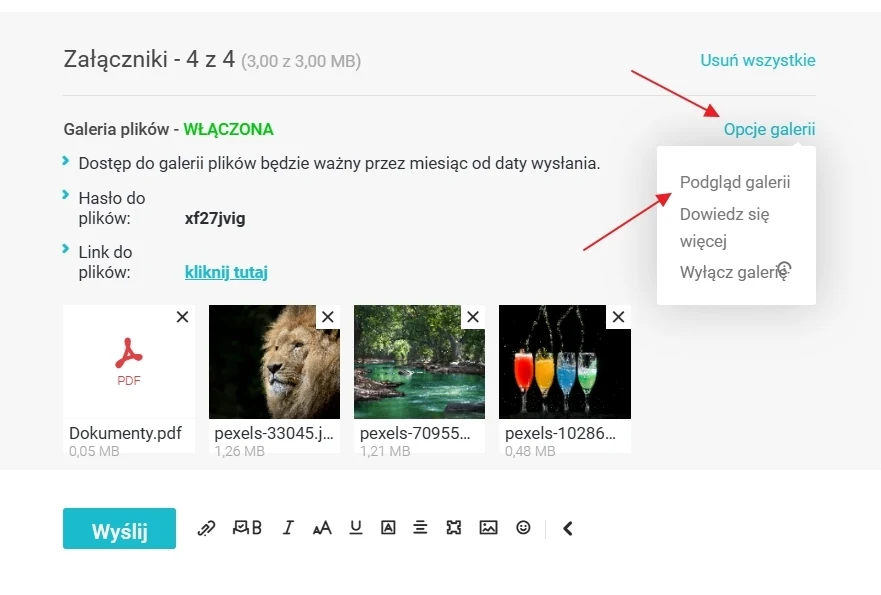Viewport: 881px width, 595px height.
Task: Open the emoji picker
Action: (x=523, y=528)
